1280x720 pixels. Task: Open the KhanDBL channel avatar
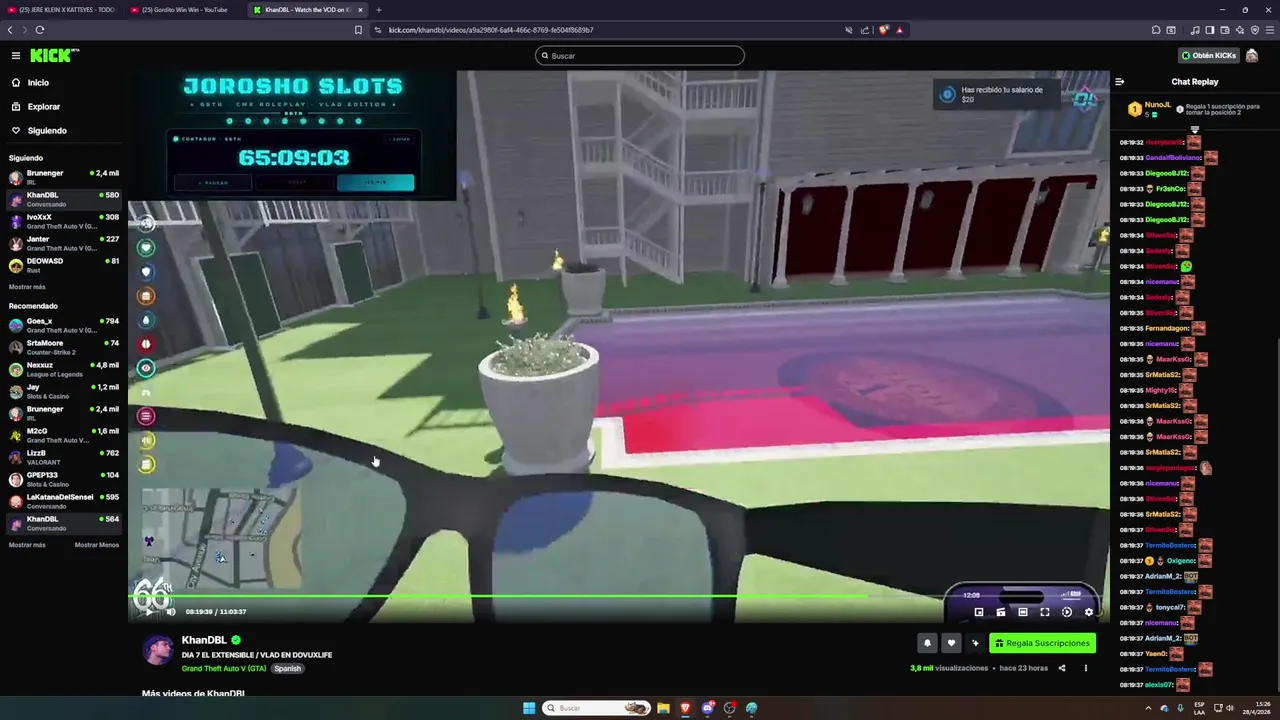(x=158, y=650)
